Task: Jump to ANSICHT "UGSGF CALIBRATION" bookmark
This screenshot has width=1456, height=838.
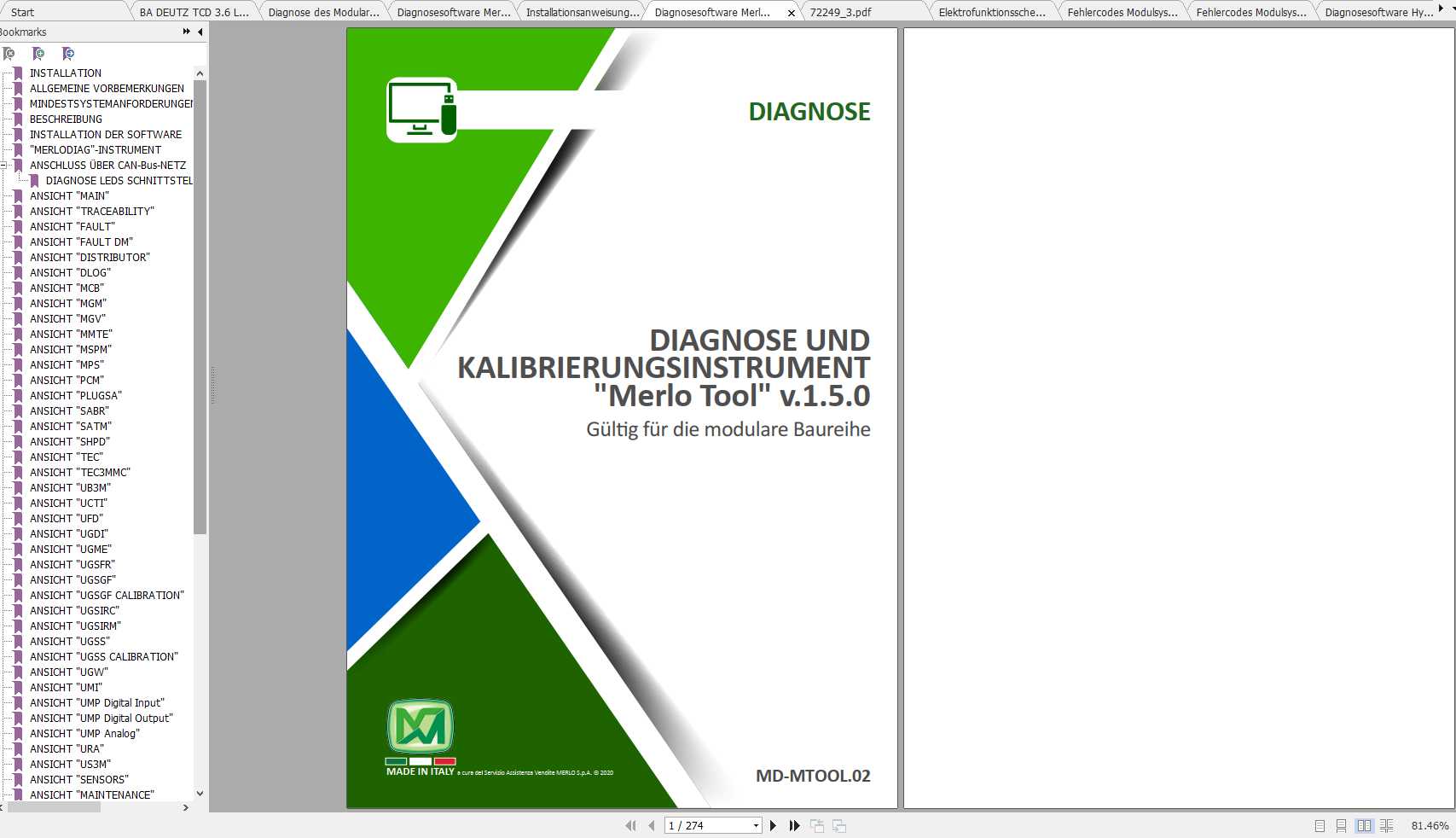Action: click(107, 595)
